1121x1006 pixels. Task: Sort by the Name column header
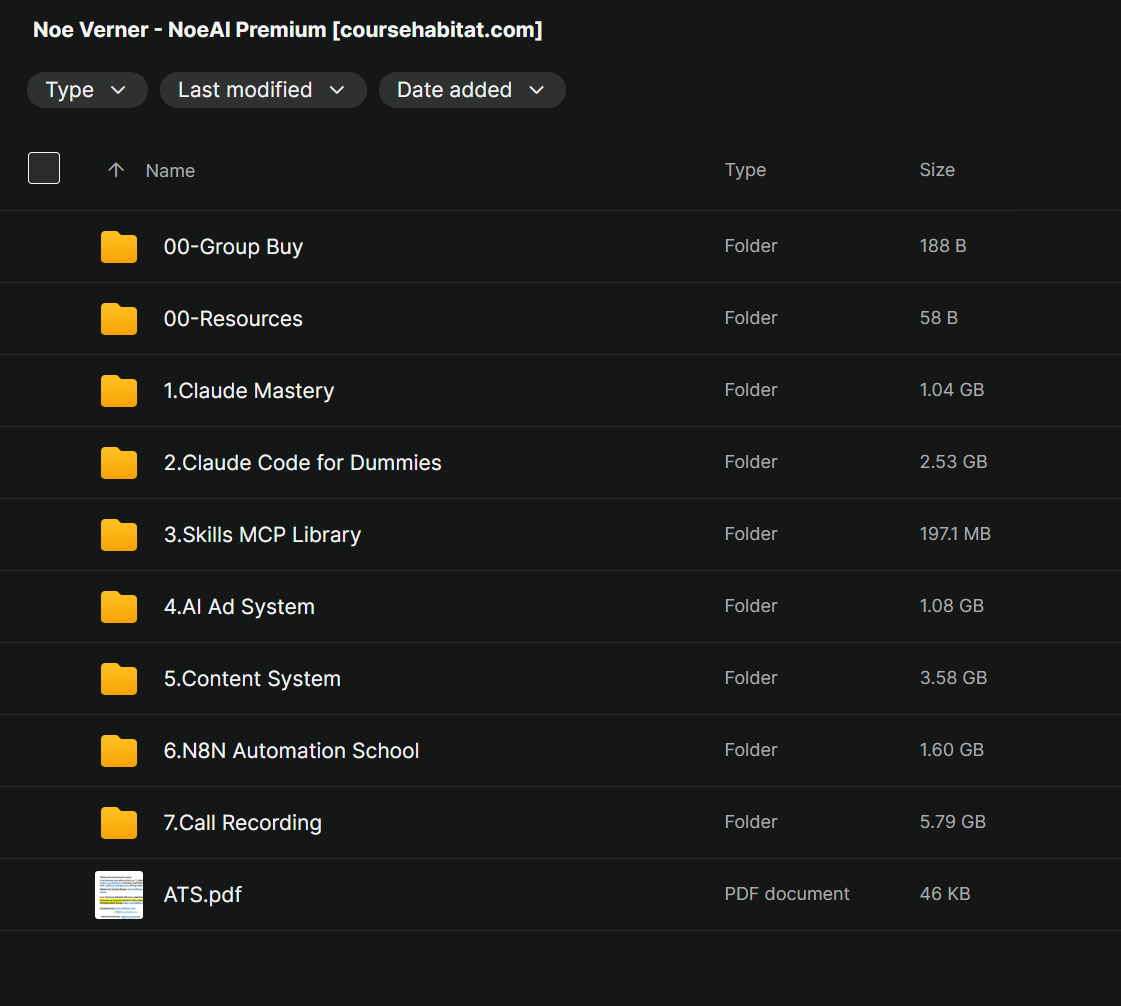170,171
